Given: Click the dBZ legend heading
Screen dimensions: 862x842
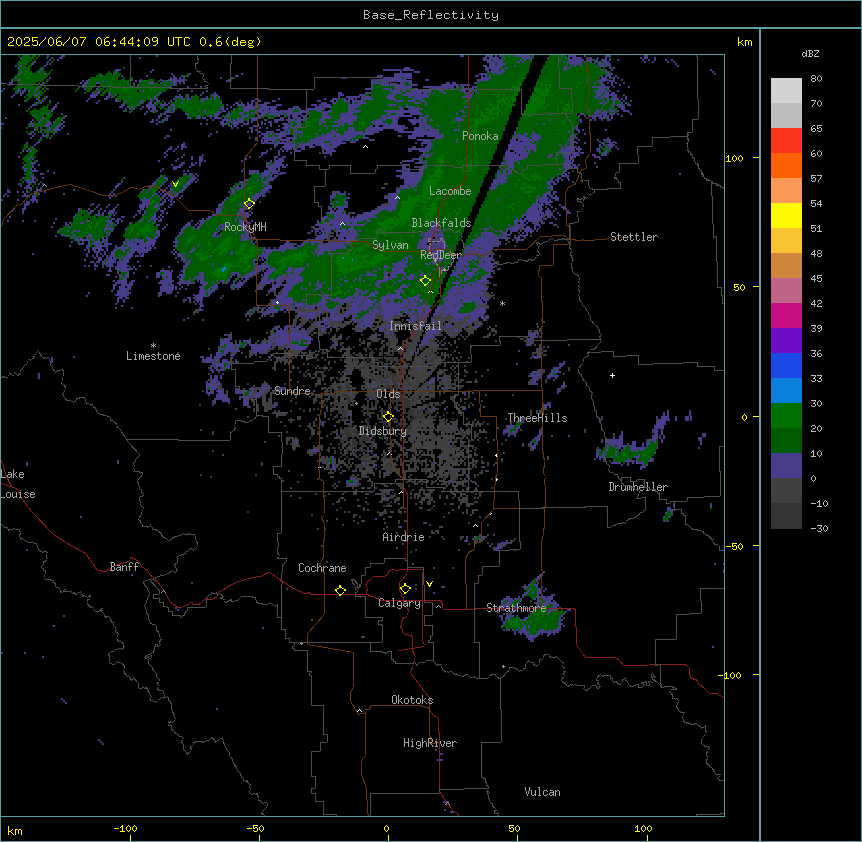Looking at the screenshot, I should [x=810, y=54].
